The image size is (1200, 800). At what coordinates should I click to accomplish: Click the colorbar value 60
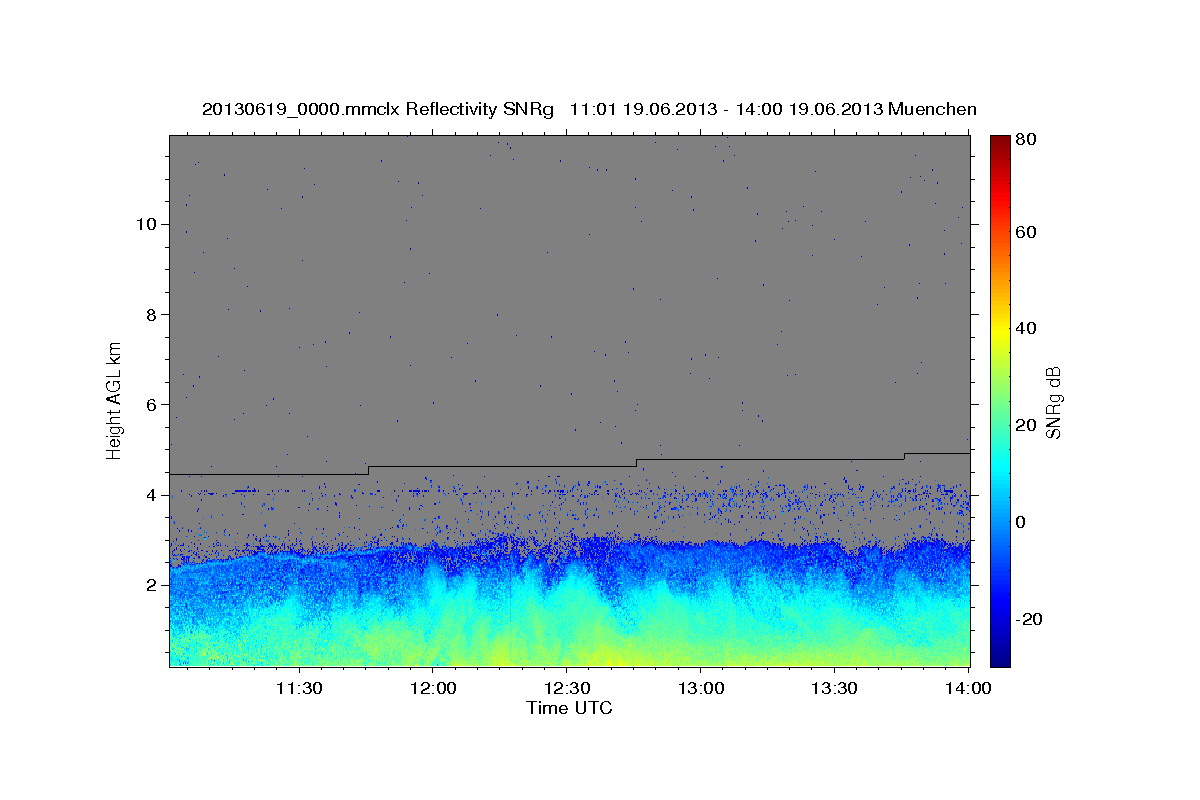click(1027, 232)
